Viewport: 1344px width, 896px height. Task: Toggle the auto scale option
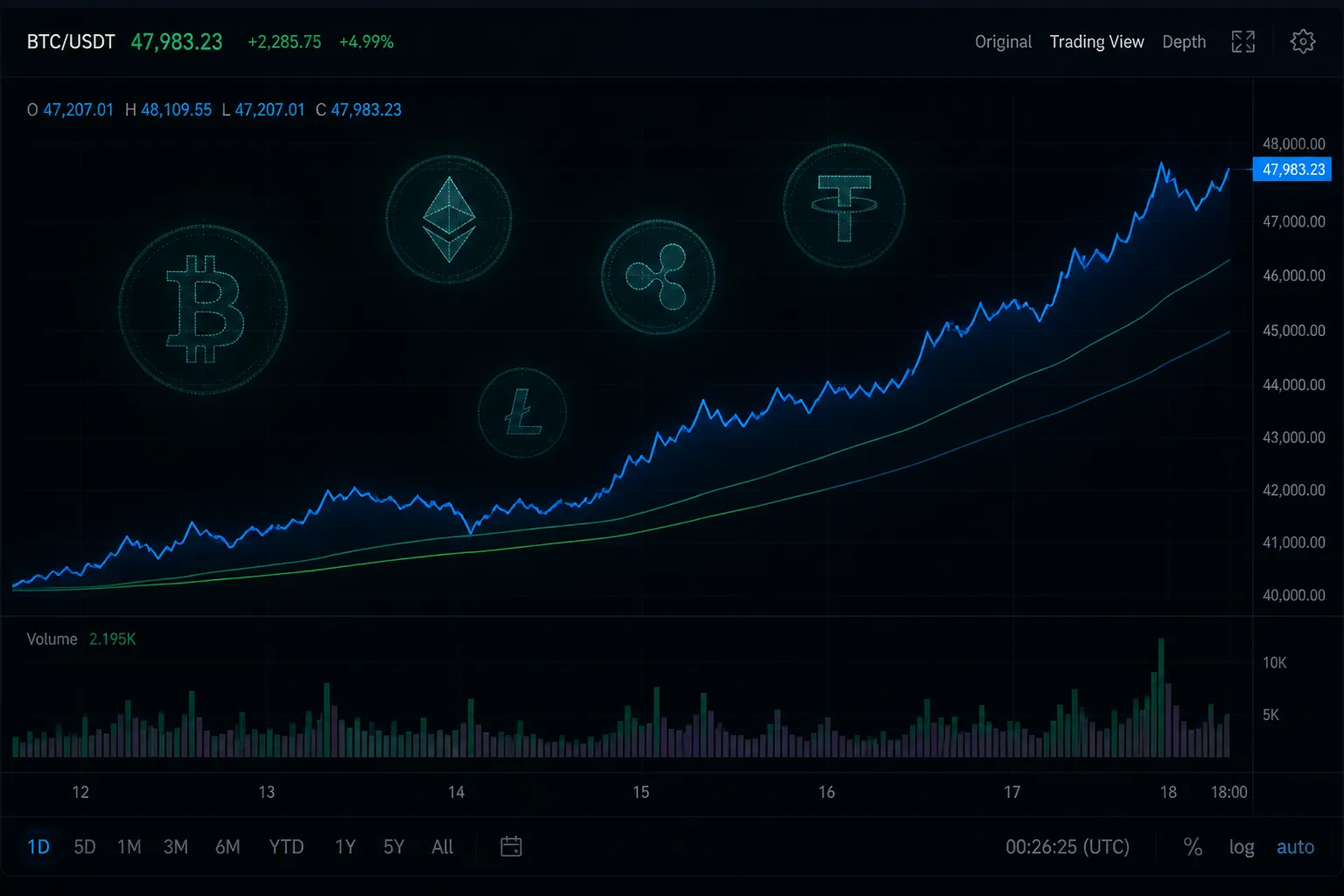click(x=1295, y=847)
